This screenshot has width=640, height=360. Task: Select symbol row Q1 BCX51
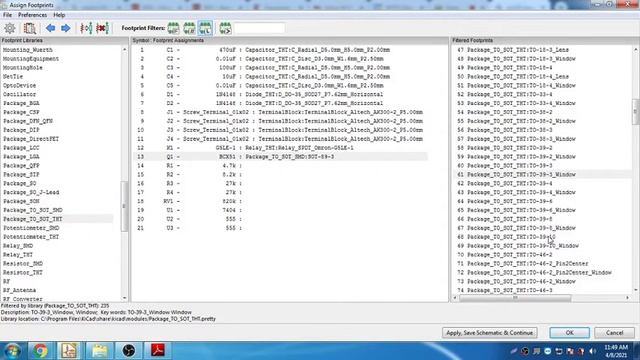(281, 157)
